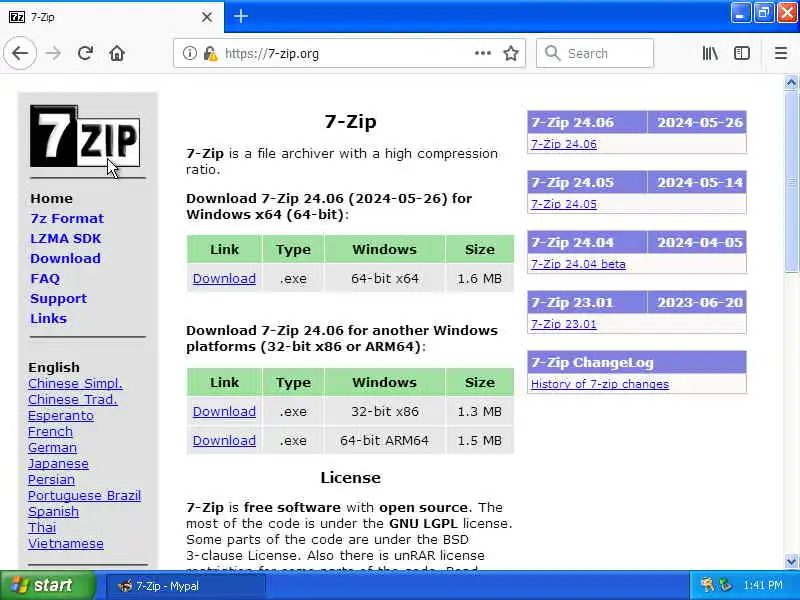Screen dimensions: 800x600
Task: Open the 7z Format page
Action: [67, 218]
